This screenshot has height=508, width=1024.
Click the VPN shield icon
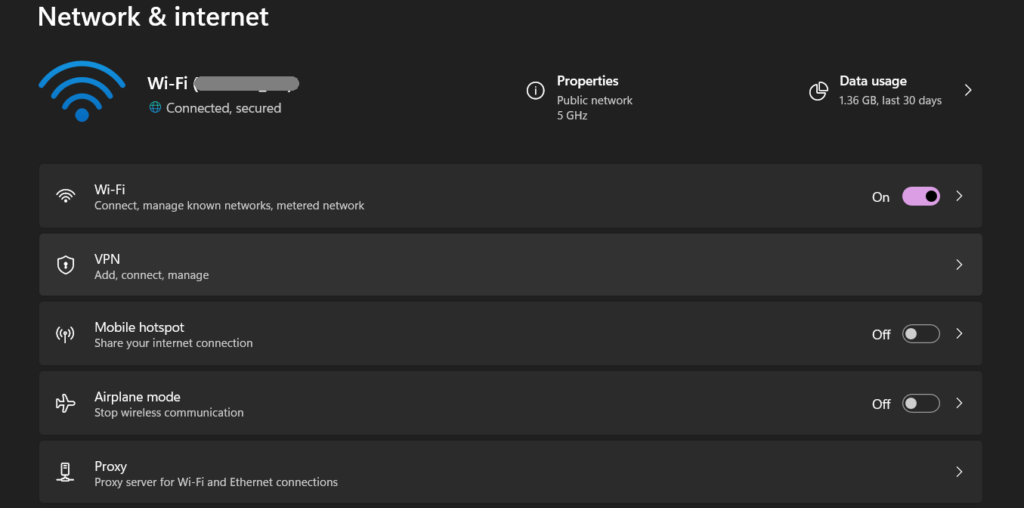pos(66,265)
